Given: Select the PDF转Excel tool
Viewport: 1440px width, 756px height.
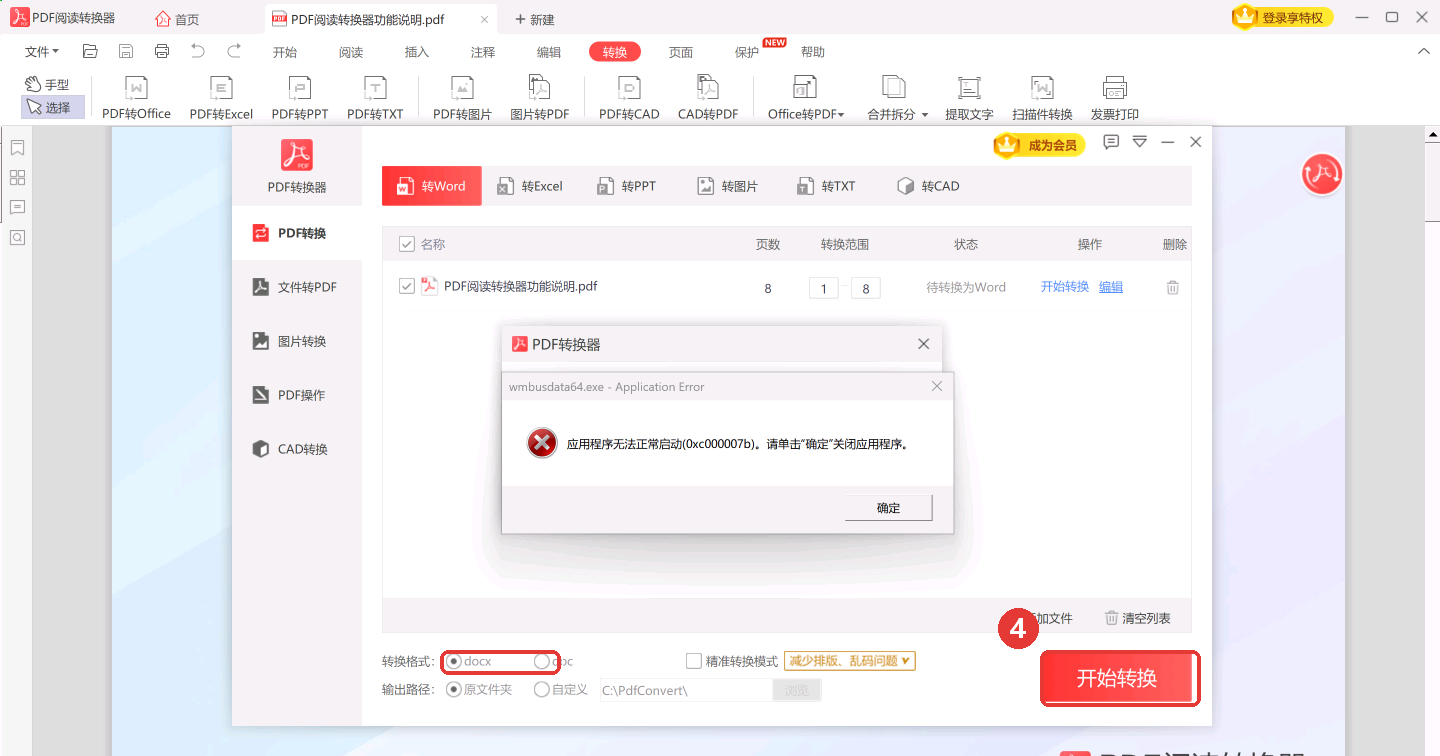Looking at the screenshot, I should coord(221,98).
